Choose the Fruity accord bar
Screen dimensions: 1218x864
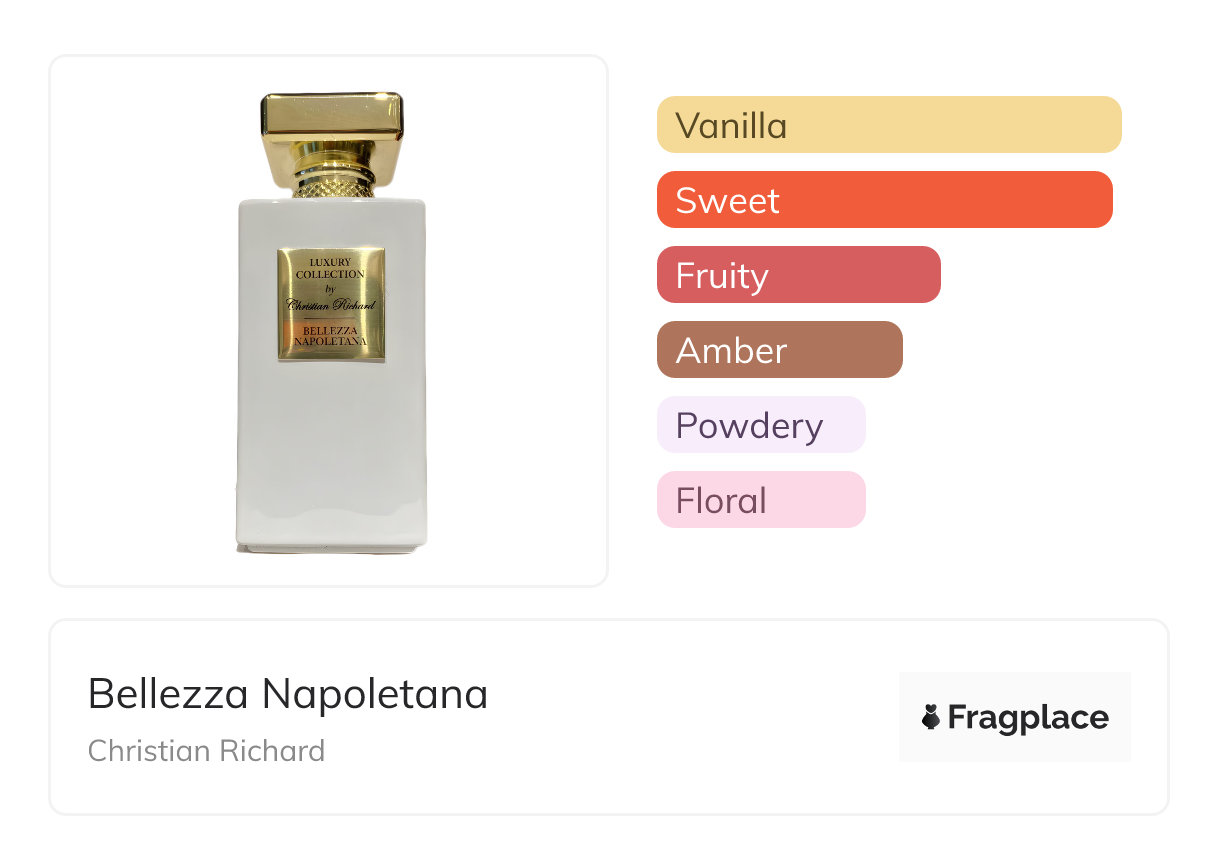click(x=798, y=275)
